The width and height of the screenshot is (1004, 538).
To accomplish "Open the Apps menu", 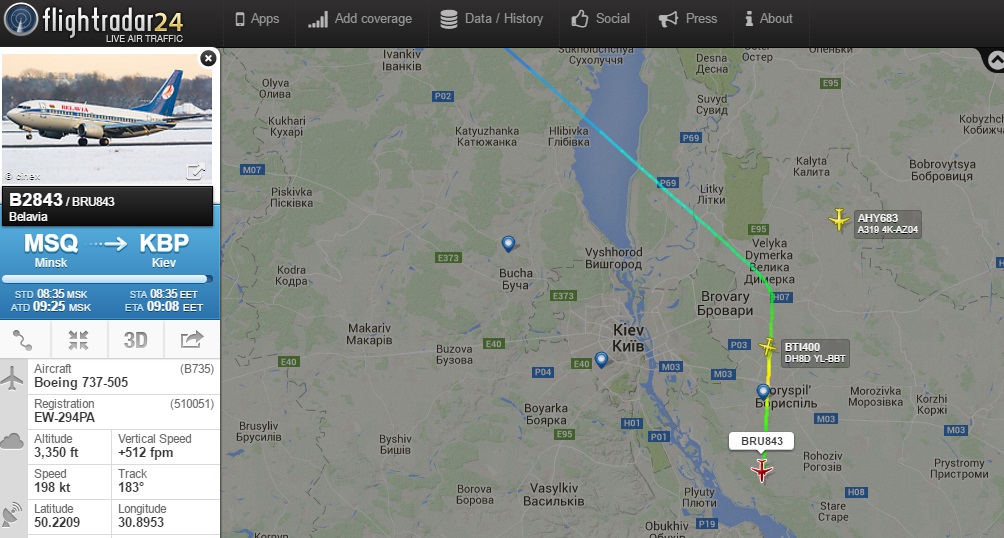I will (257, 19).
